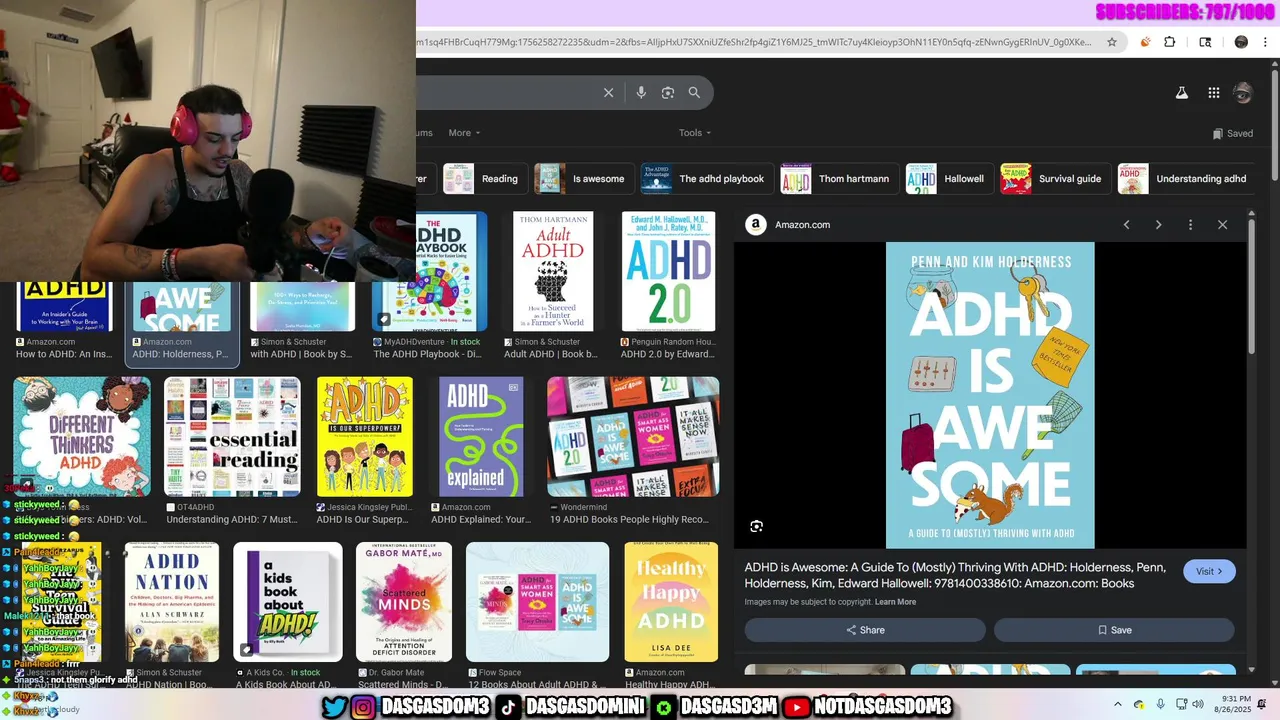1280x720 pixels.
Task: Show hidden system tray icons chevron
Action: (x=1118, y=704)
